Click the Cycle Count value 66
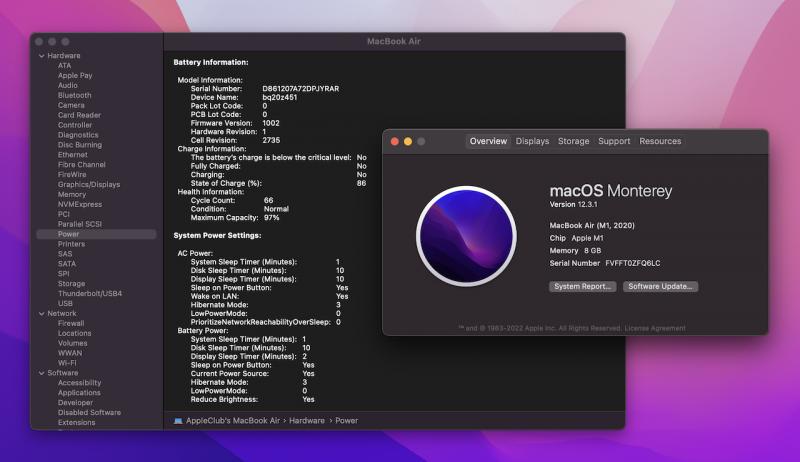Image resolution: width=800 pixels, height=462 pixels. (x=268, y=200)
